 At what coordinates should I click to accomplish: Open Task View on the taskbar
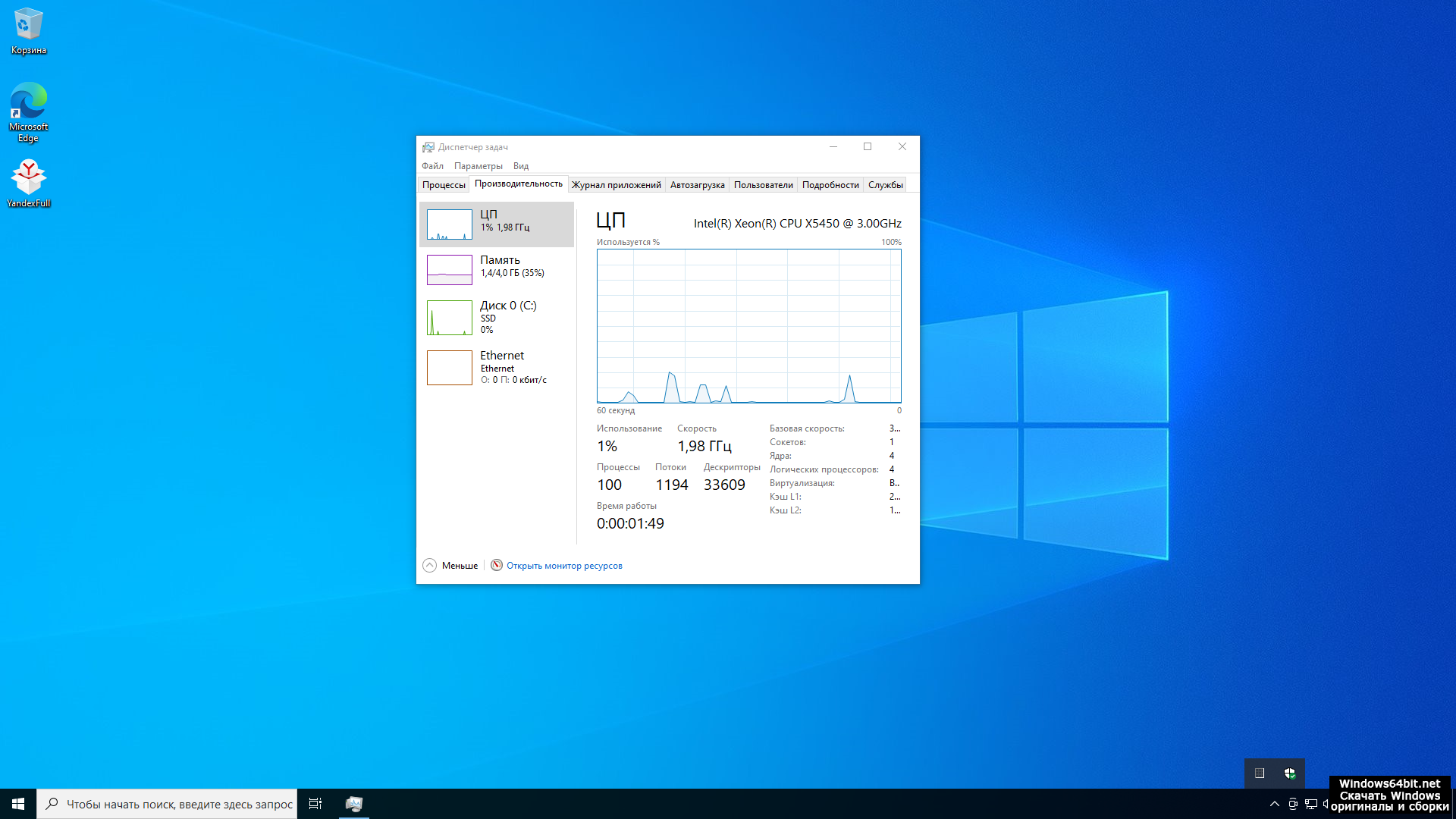point(315,804)
